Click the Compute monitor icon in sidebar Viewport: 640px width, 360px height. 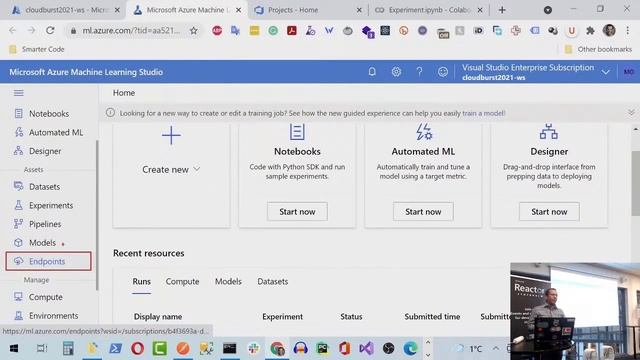pos(18,296)
